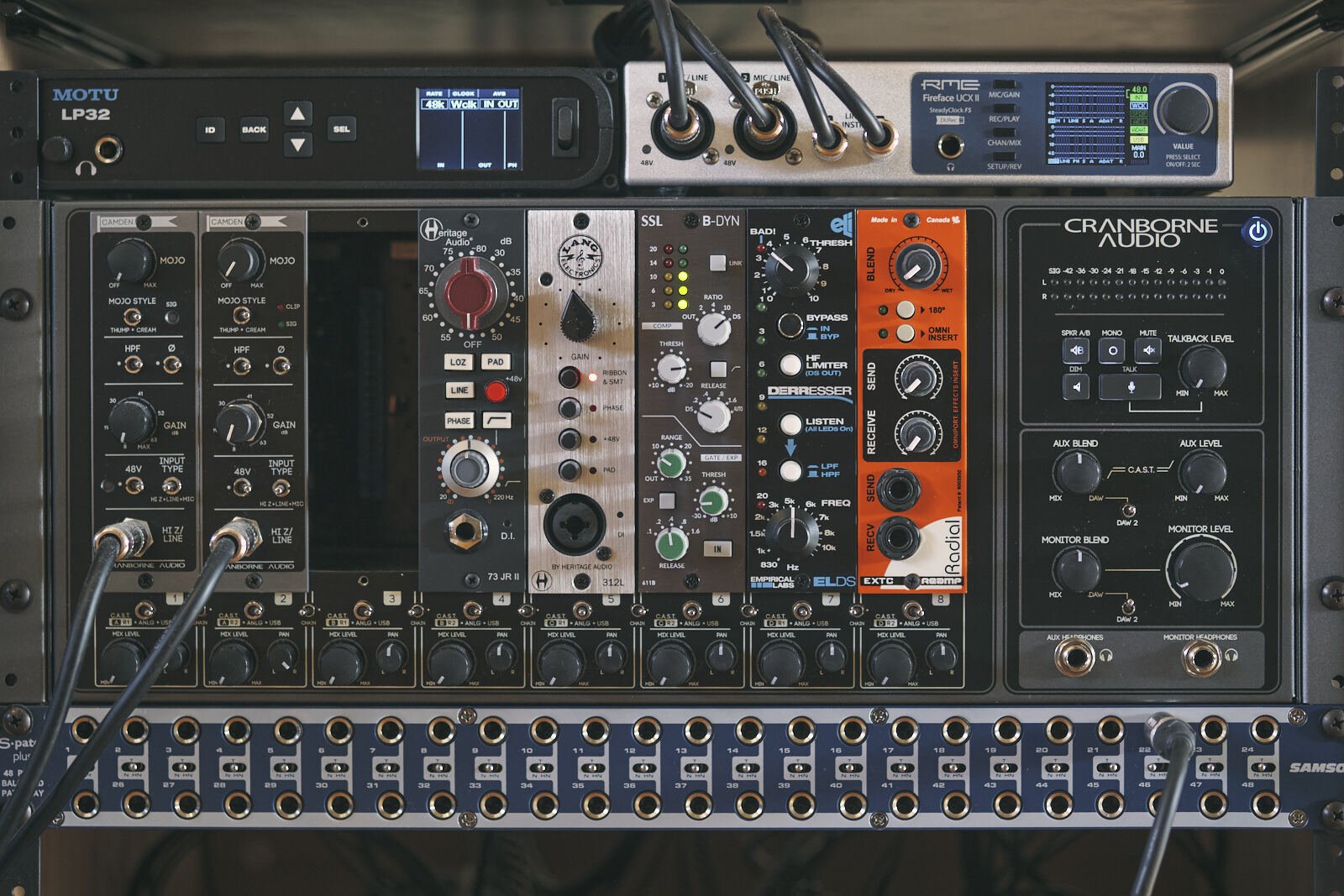Flip INPUT TYPE switch on slot 2 Camden
Image resolution: width=1344 pixels, height=896 pixels.
pos(281,487)
